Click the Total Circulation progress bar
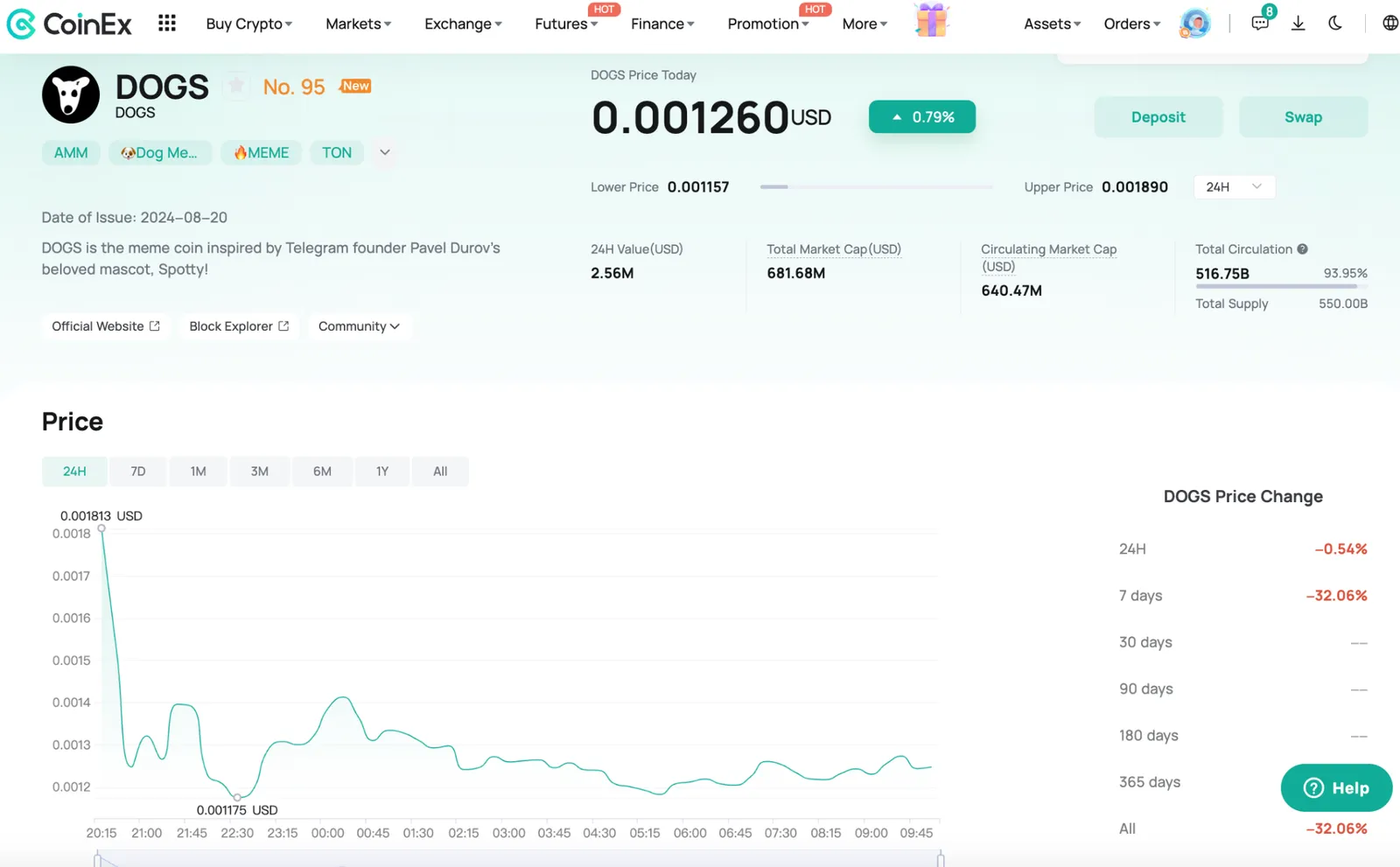 [x=1281, y=286]
